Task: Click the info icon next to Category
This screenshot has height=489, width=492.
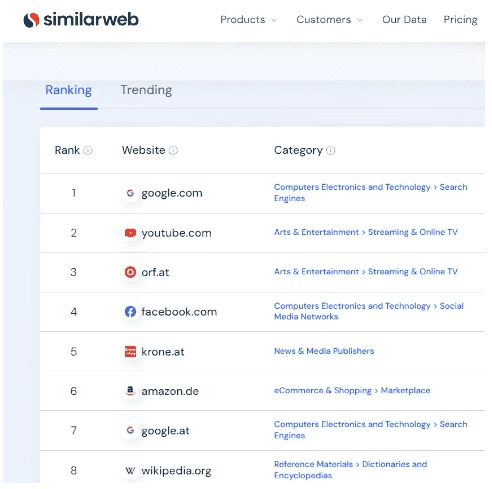Action: (x=331, y=151)
